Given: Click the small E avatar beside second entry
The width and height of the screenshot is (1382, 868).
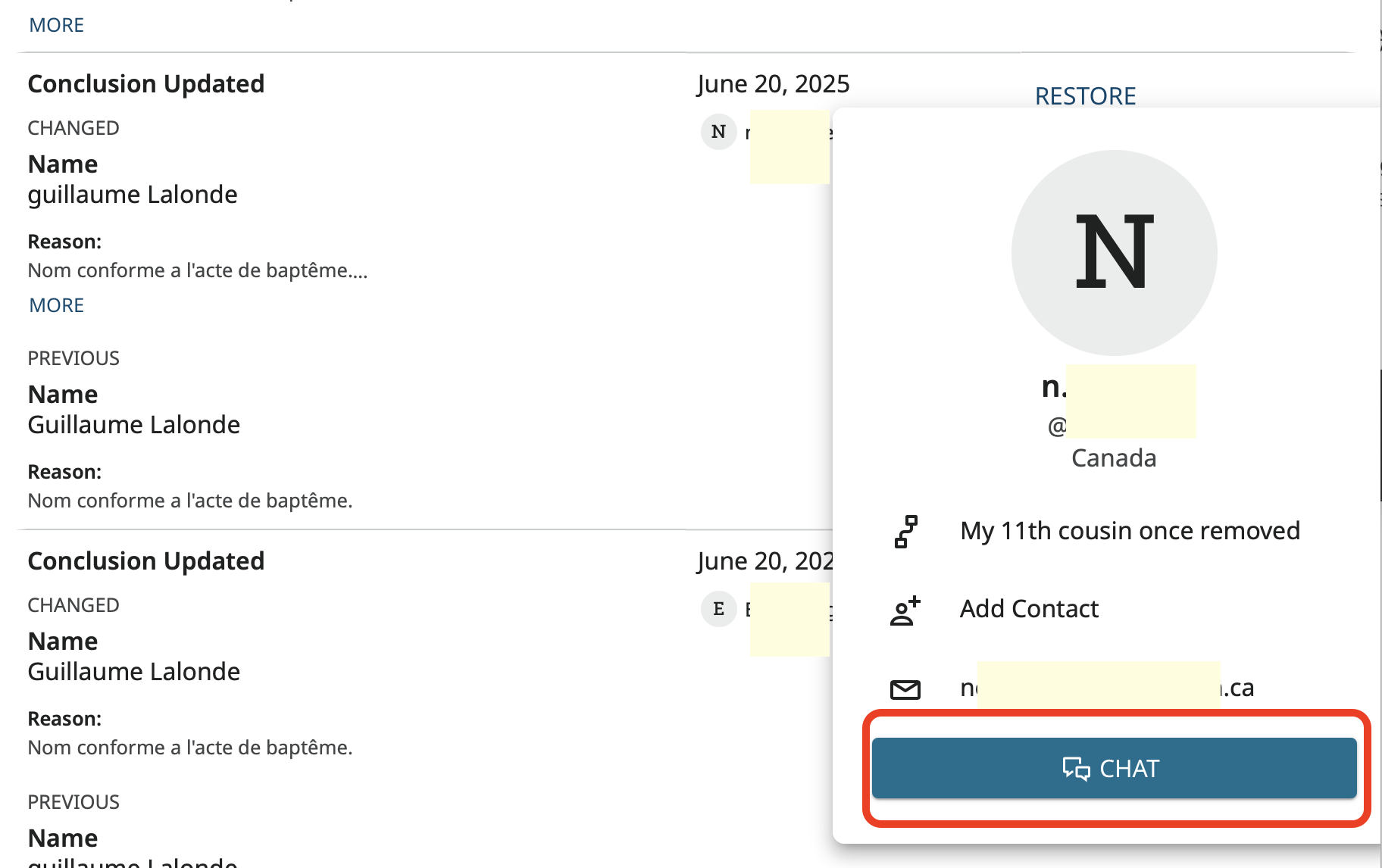Looking at the screenshot, I should coord(718,609).
